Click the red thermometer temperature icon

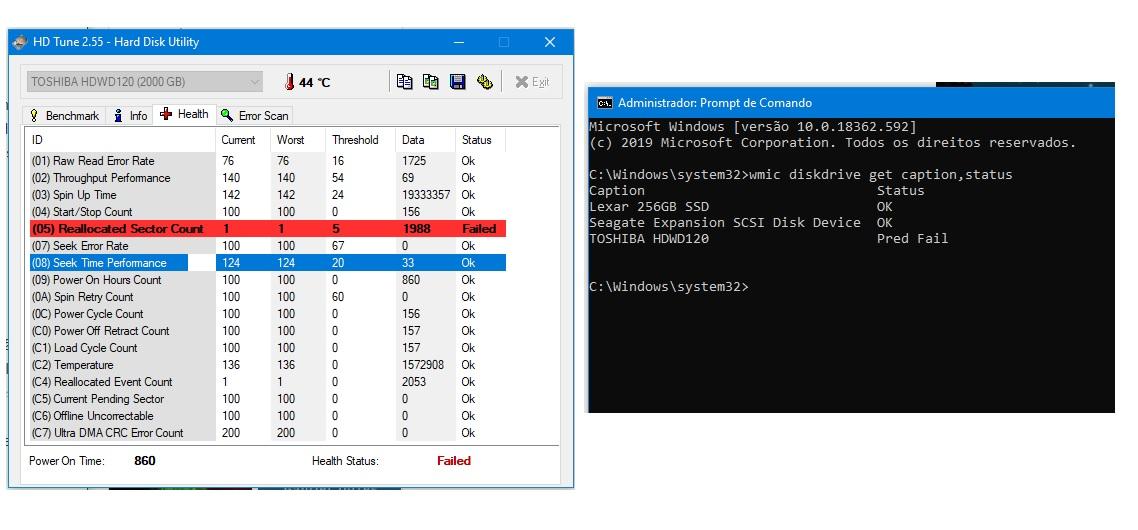(289, 83)
